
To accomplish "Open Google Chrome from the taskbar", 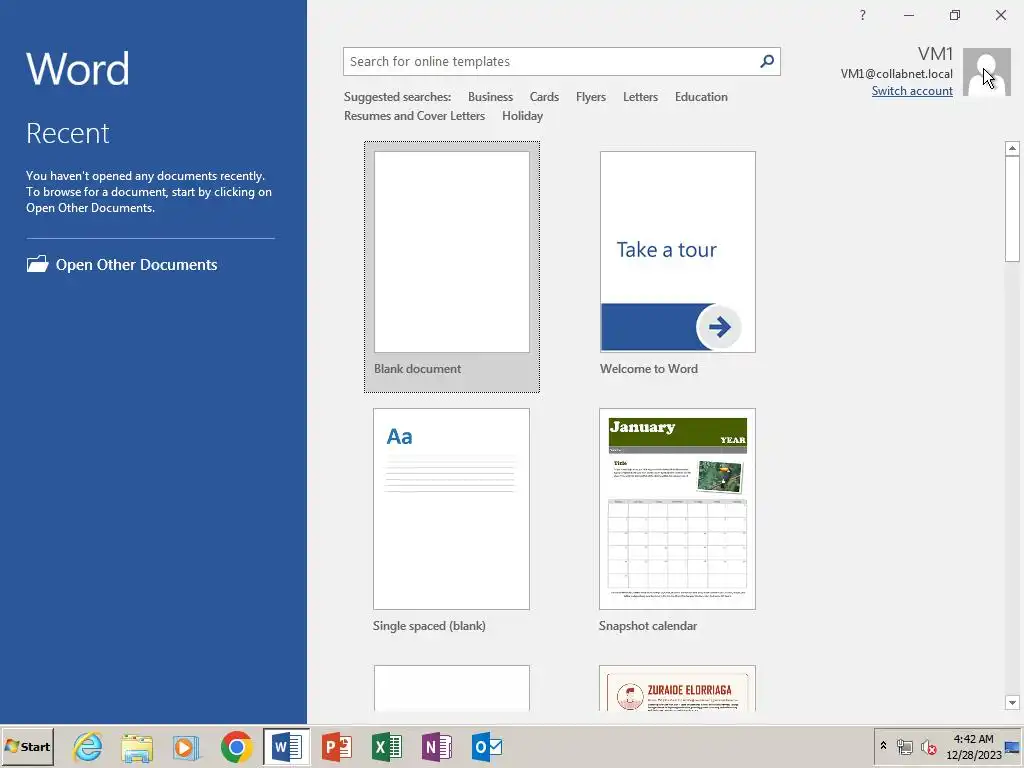I will (236, 747).
